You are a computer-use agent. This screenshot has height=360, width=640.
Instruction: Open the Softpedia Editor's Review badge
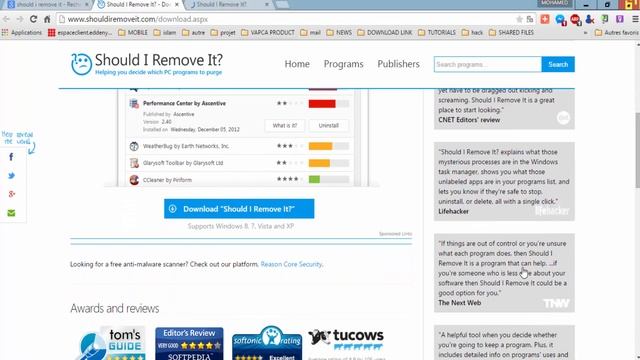pyautogui.click(x=189, y=344)
